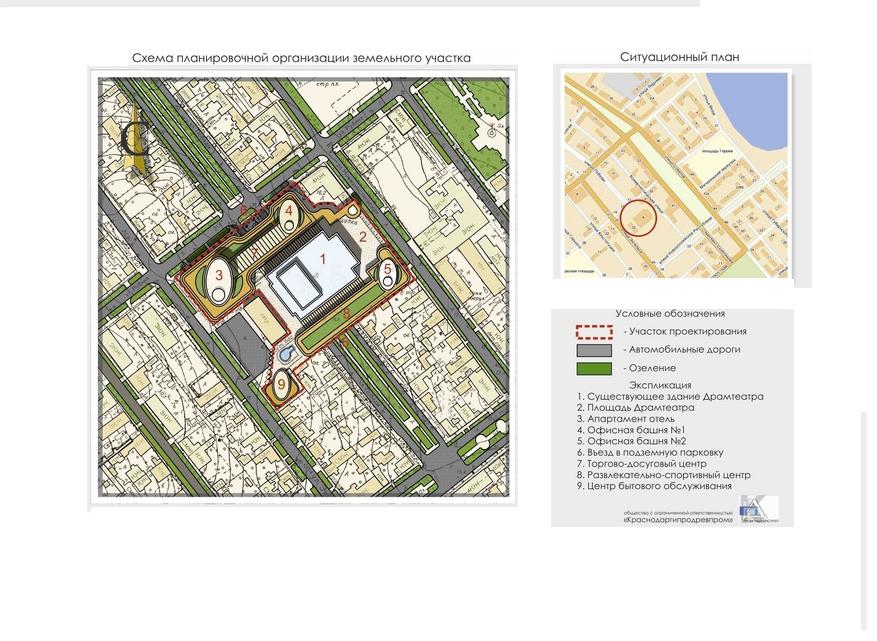Select marker 9 on the service center oval
This screenshot has height=641, width=877.
pos(281,383)
